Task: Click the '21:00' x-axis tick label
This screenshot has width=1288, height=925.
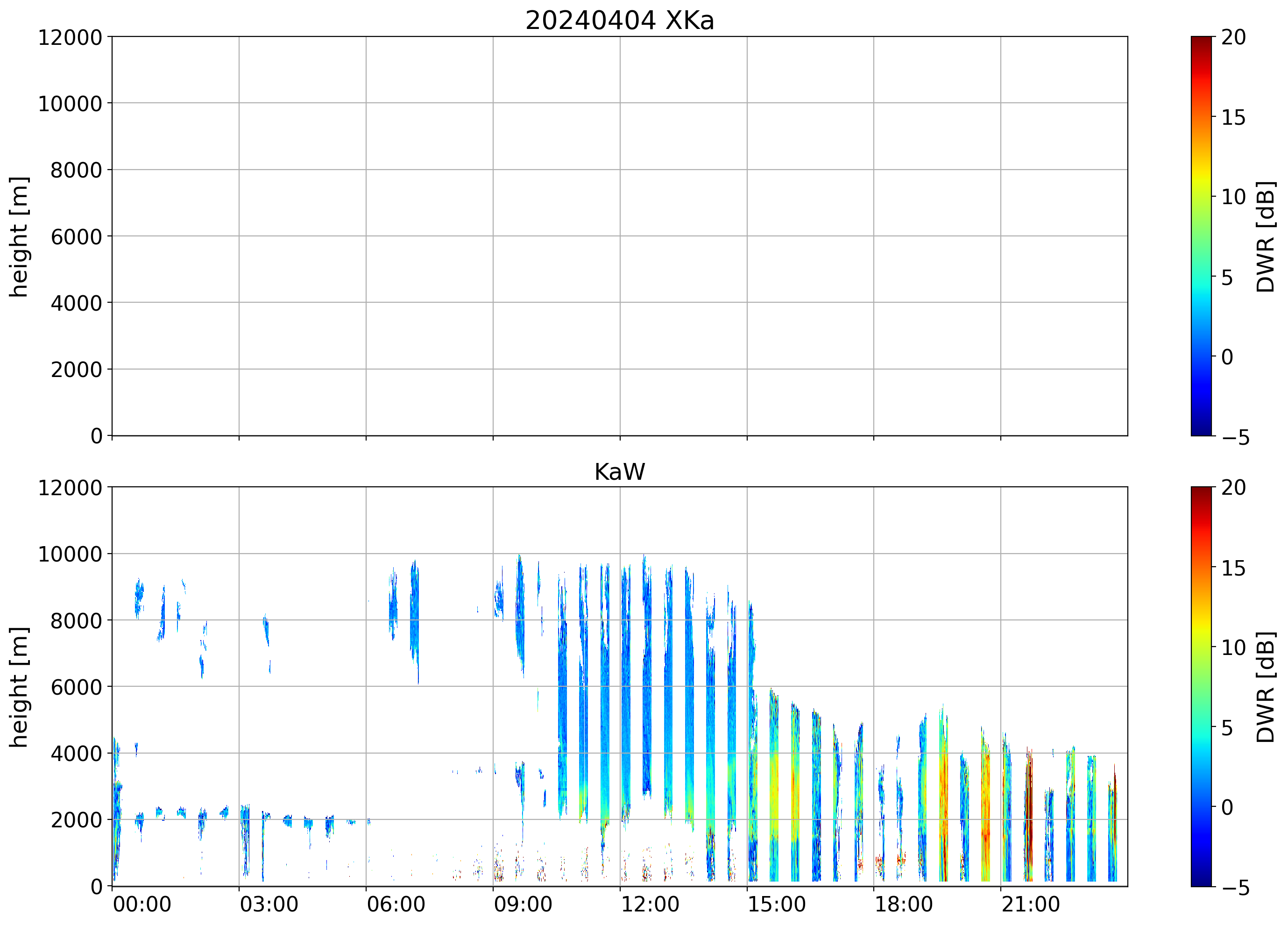Action: (x=1030, y=904)
